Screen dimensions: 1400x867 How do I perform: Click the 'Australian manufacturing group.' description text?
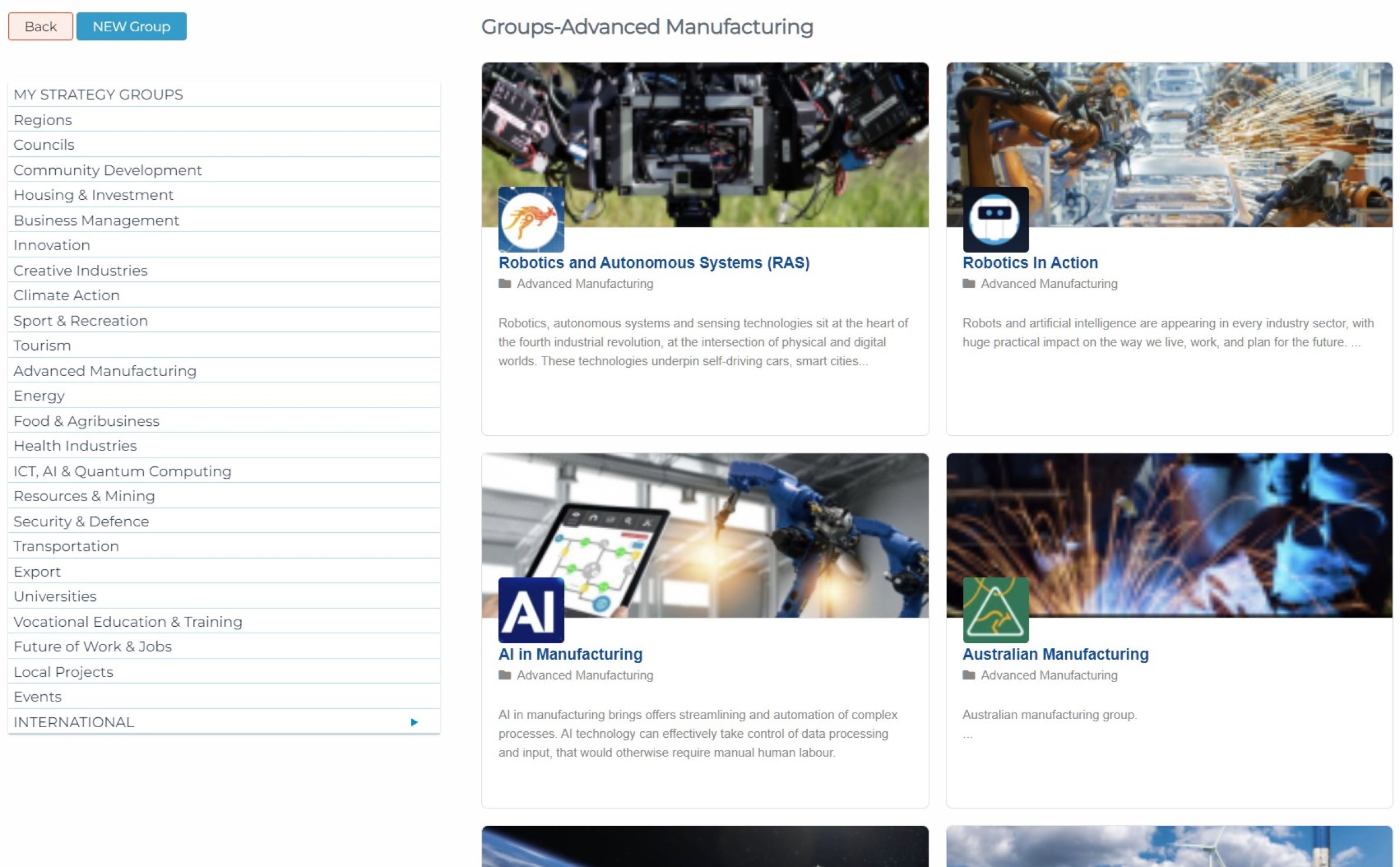coord(1049,715)
